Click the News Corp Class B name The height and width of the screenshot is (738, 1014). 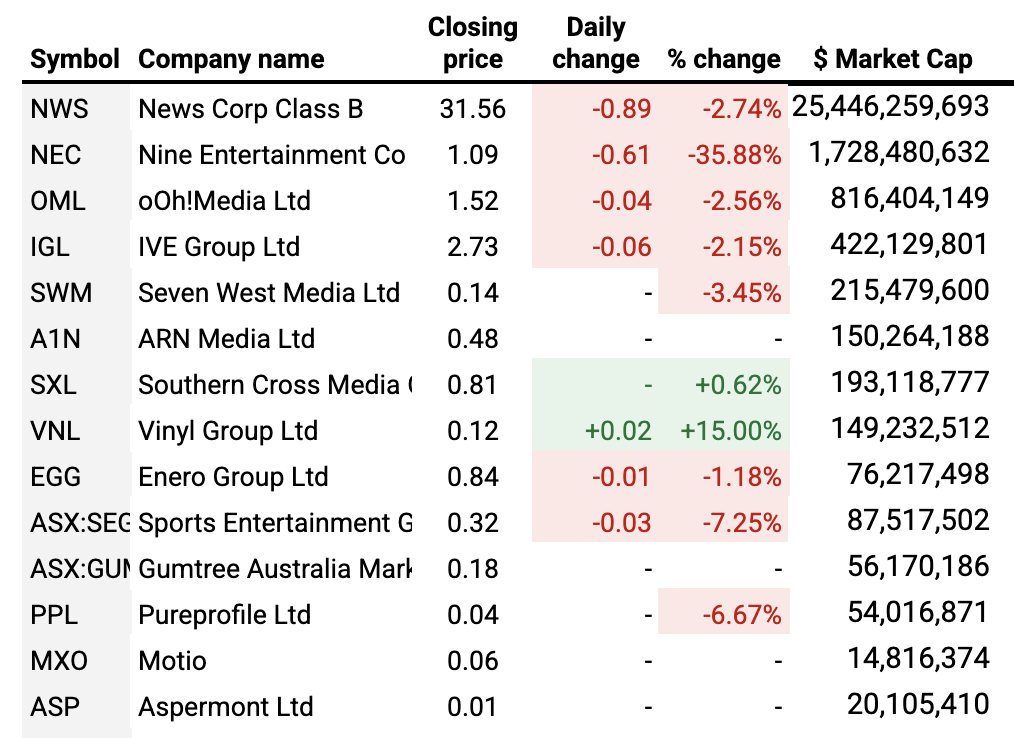point(250,109)
